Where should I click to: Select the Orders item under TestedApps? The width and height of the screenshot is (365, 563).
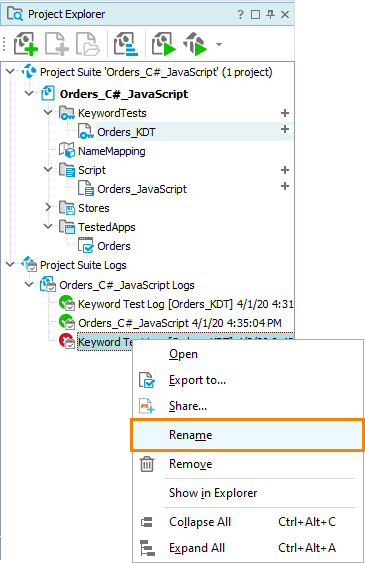(x=114, y=246)
